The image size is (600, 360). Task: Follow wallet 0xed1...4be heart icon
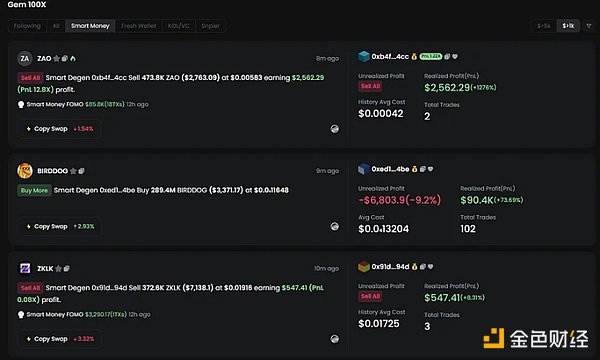point(430,169)
